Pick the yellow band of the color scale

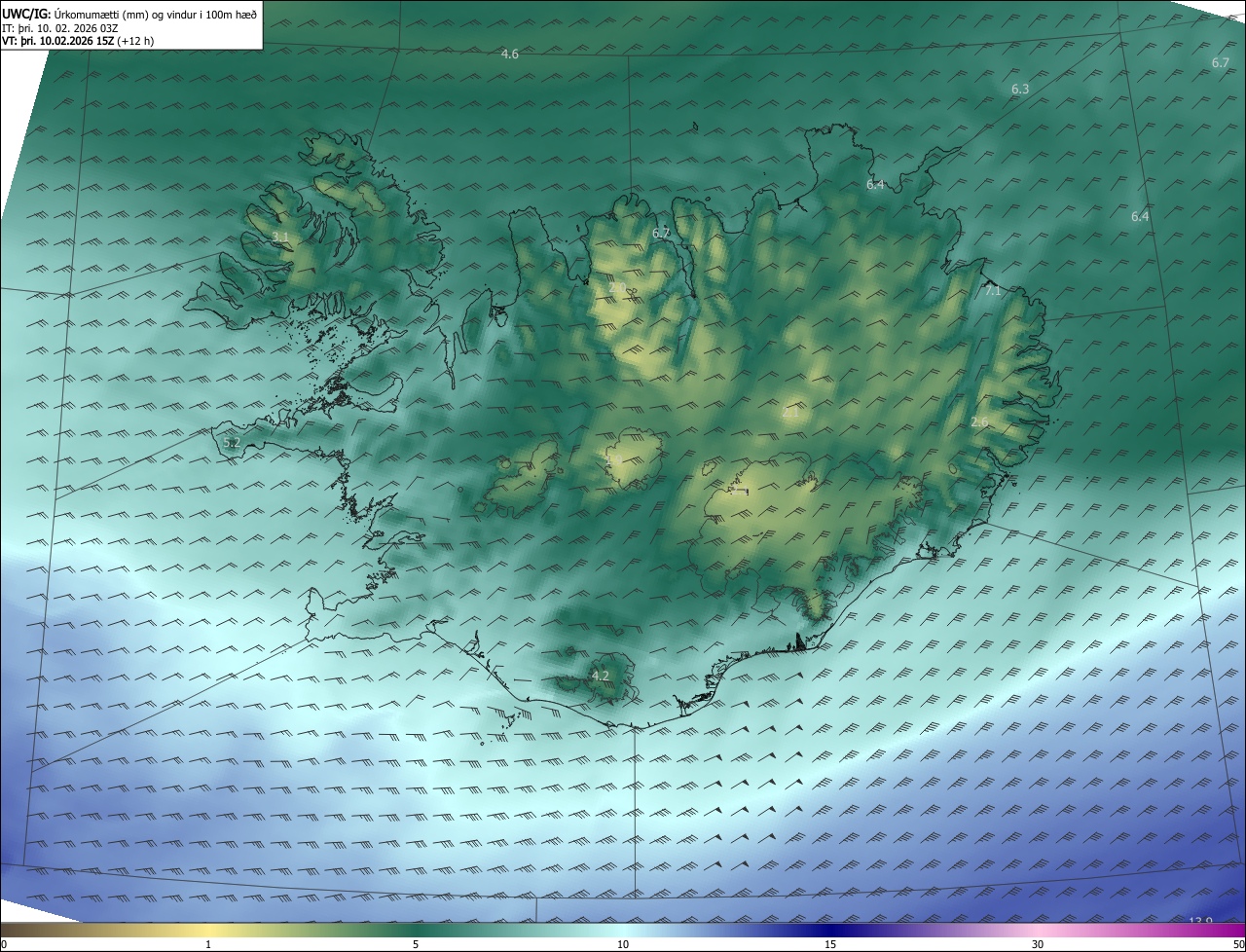click(x=208, y=931)
